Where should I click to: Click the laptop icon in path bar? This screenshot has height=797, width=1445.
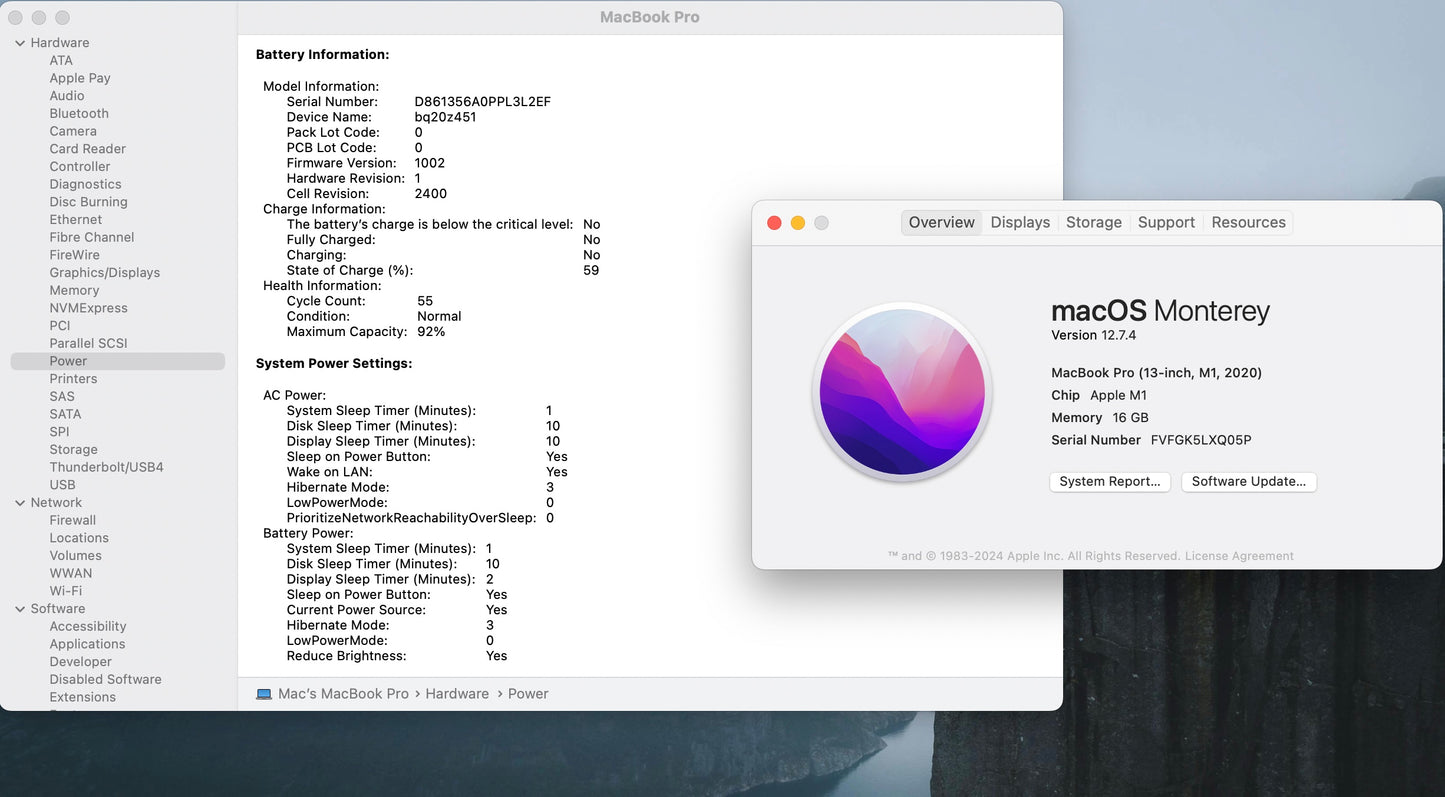tap(264, 694)
